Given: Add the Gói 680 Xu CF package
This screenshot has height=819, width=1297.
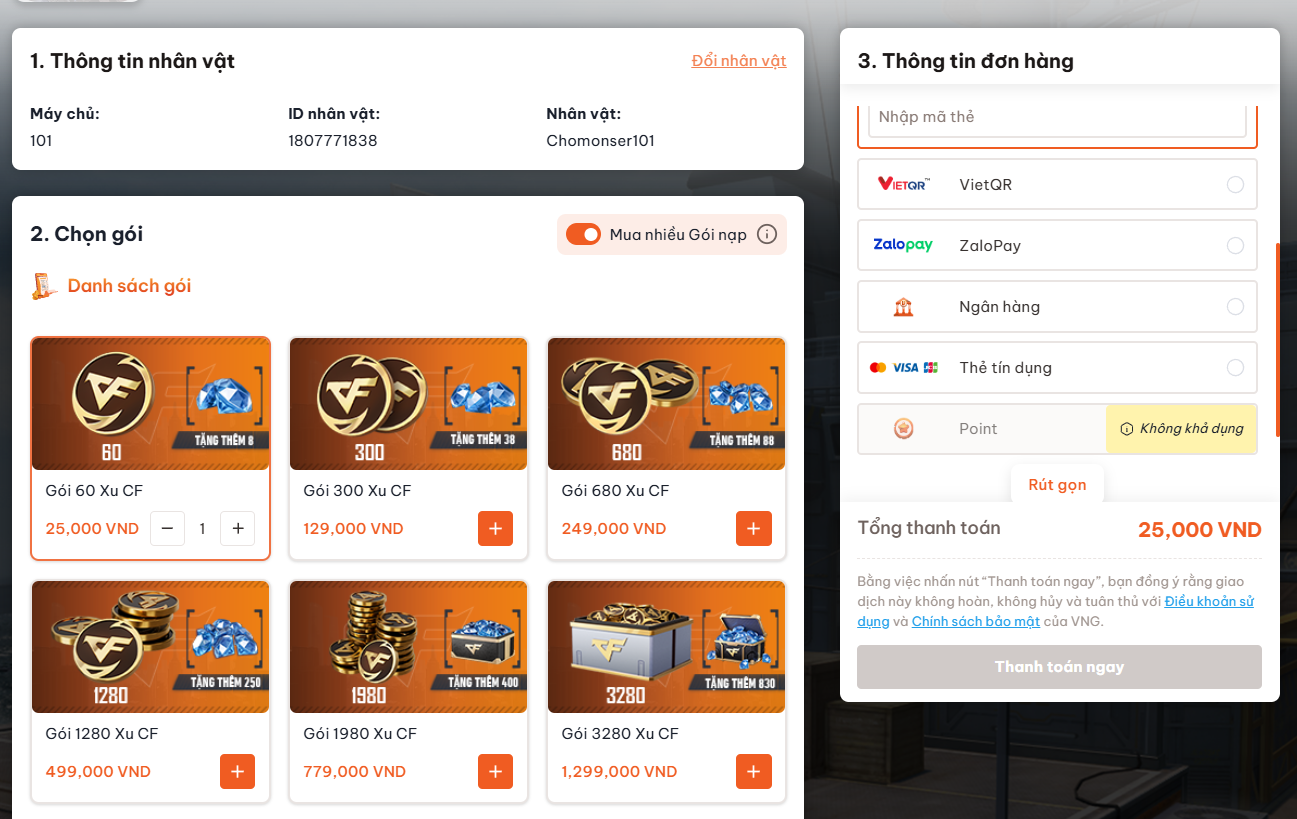Looking at the screenshot, I should 753,528.
